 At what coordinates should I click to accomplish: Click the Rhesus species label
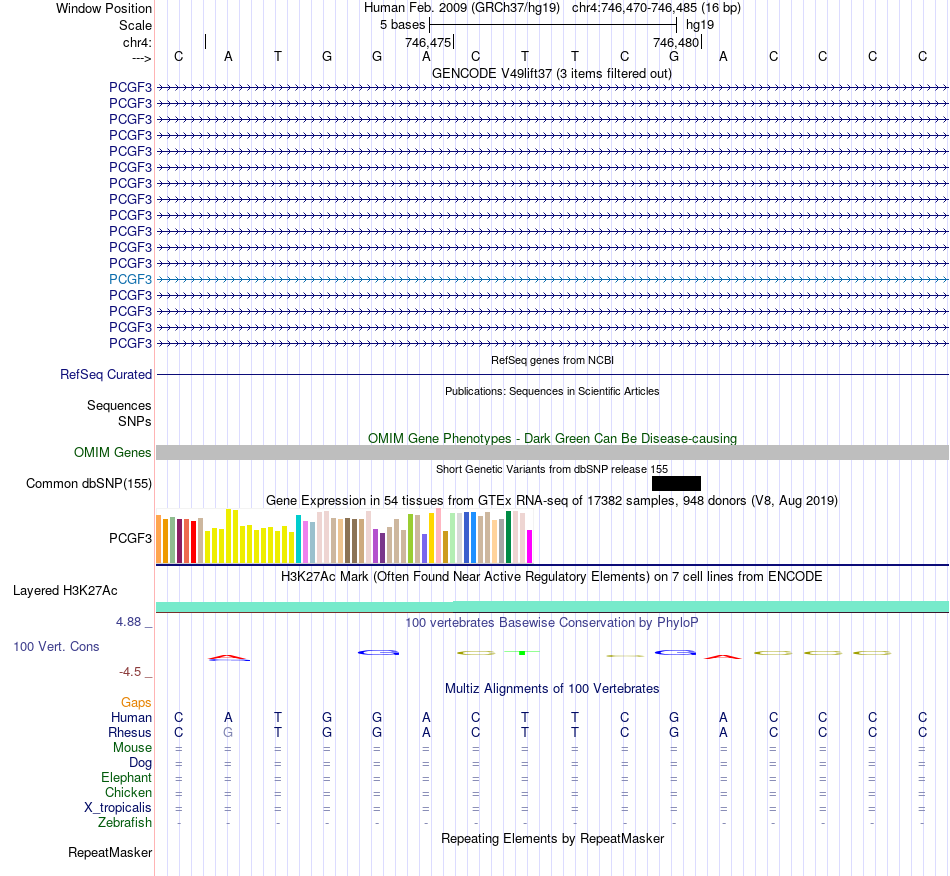click(130, 732)
